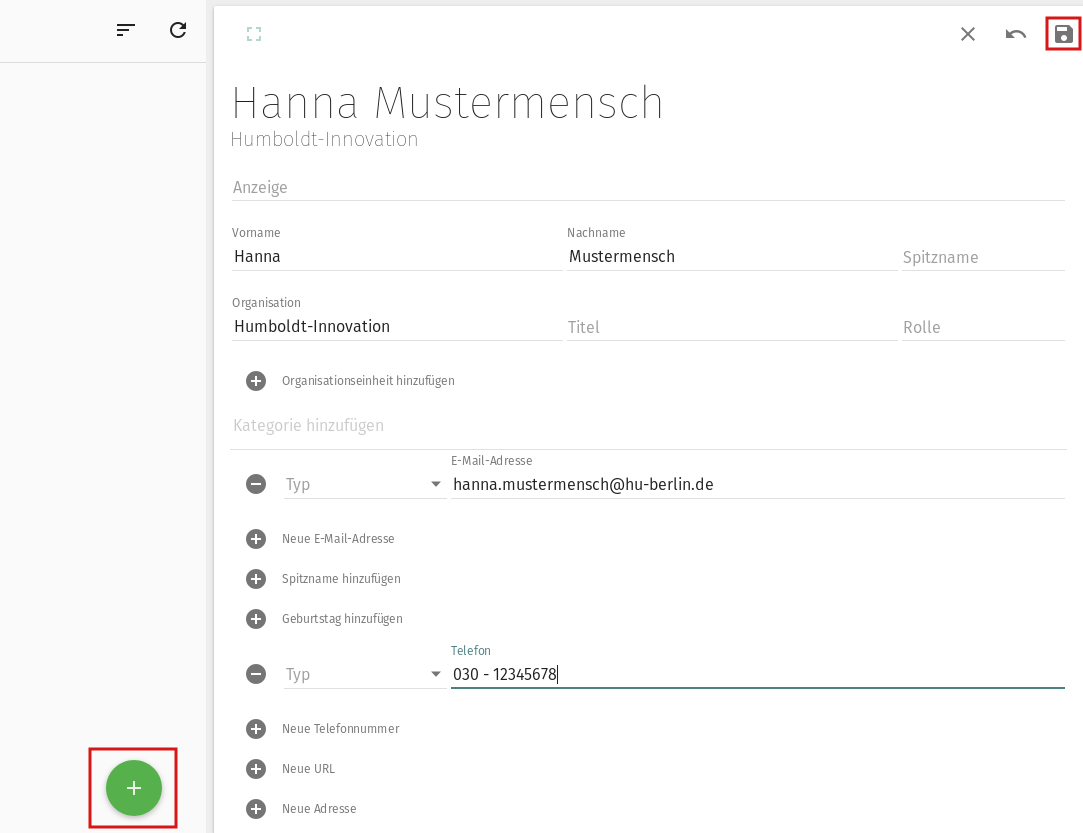Screen dimensions: 1083x833
Task: Add Organisationseinheit hinzufügen entry
Action: point(256,381)
